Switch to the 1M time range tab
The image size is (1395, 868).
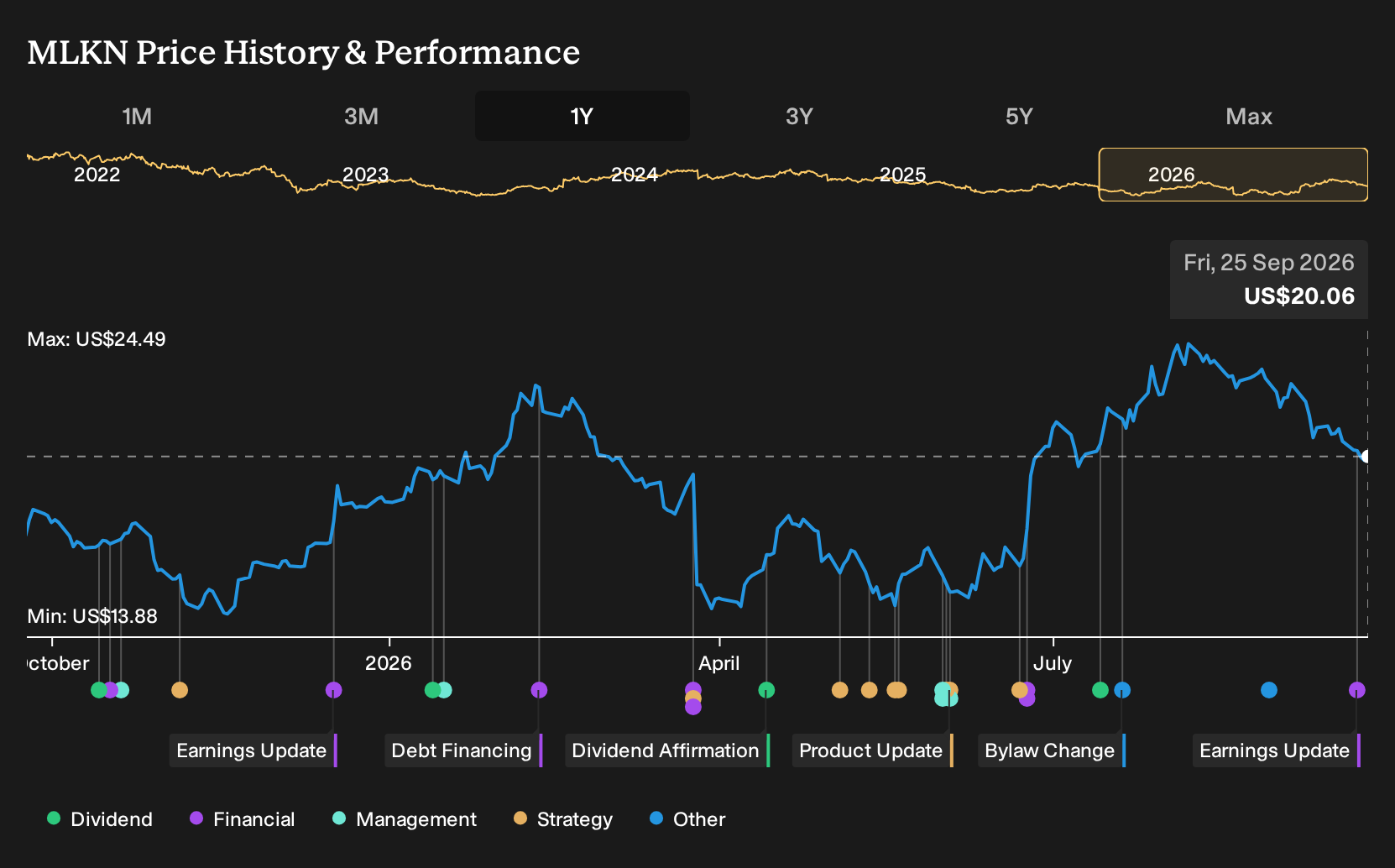point(137,117)
